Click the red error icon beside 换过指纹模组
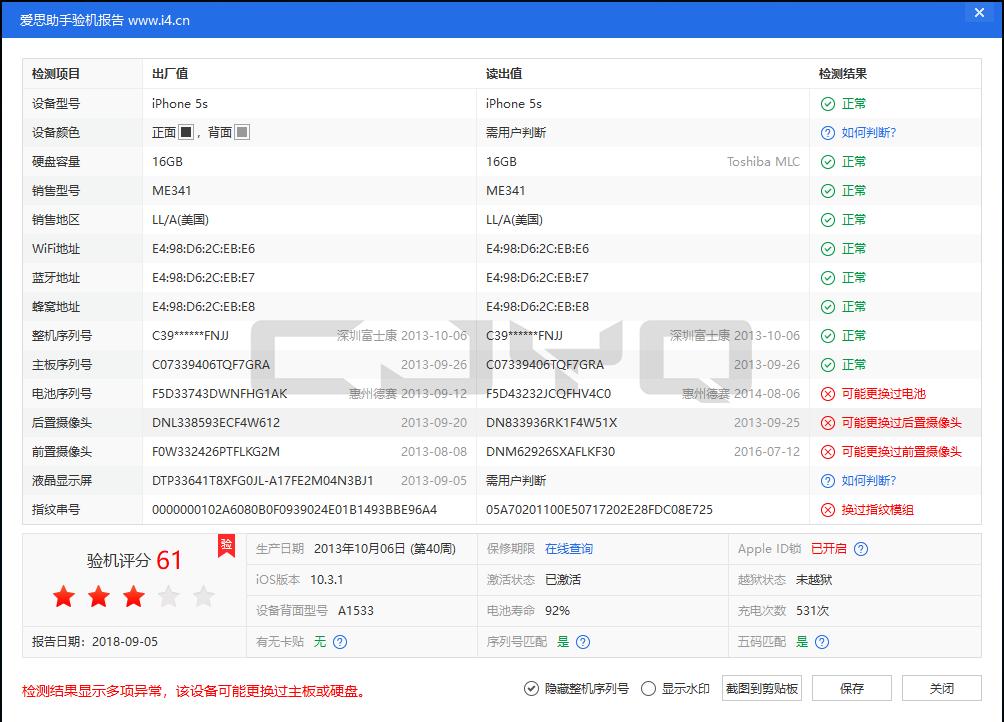1004x722 pixels. click(x=825, y=509)
